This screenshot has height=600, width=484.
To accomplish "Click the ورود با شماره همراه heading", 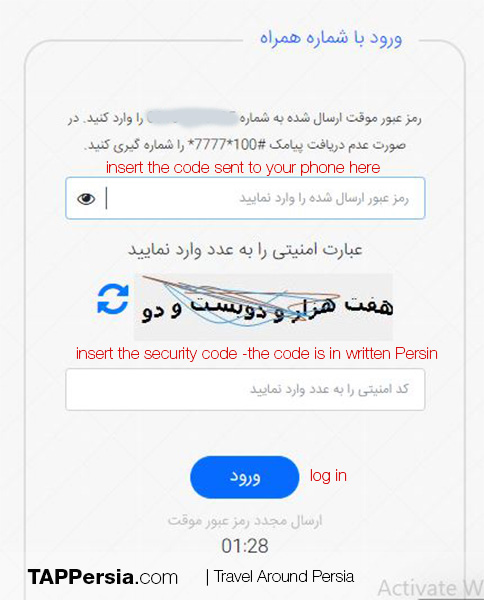I will pos(331,38).
